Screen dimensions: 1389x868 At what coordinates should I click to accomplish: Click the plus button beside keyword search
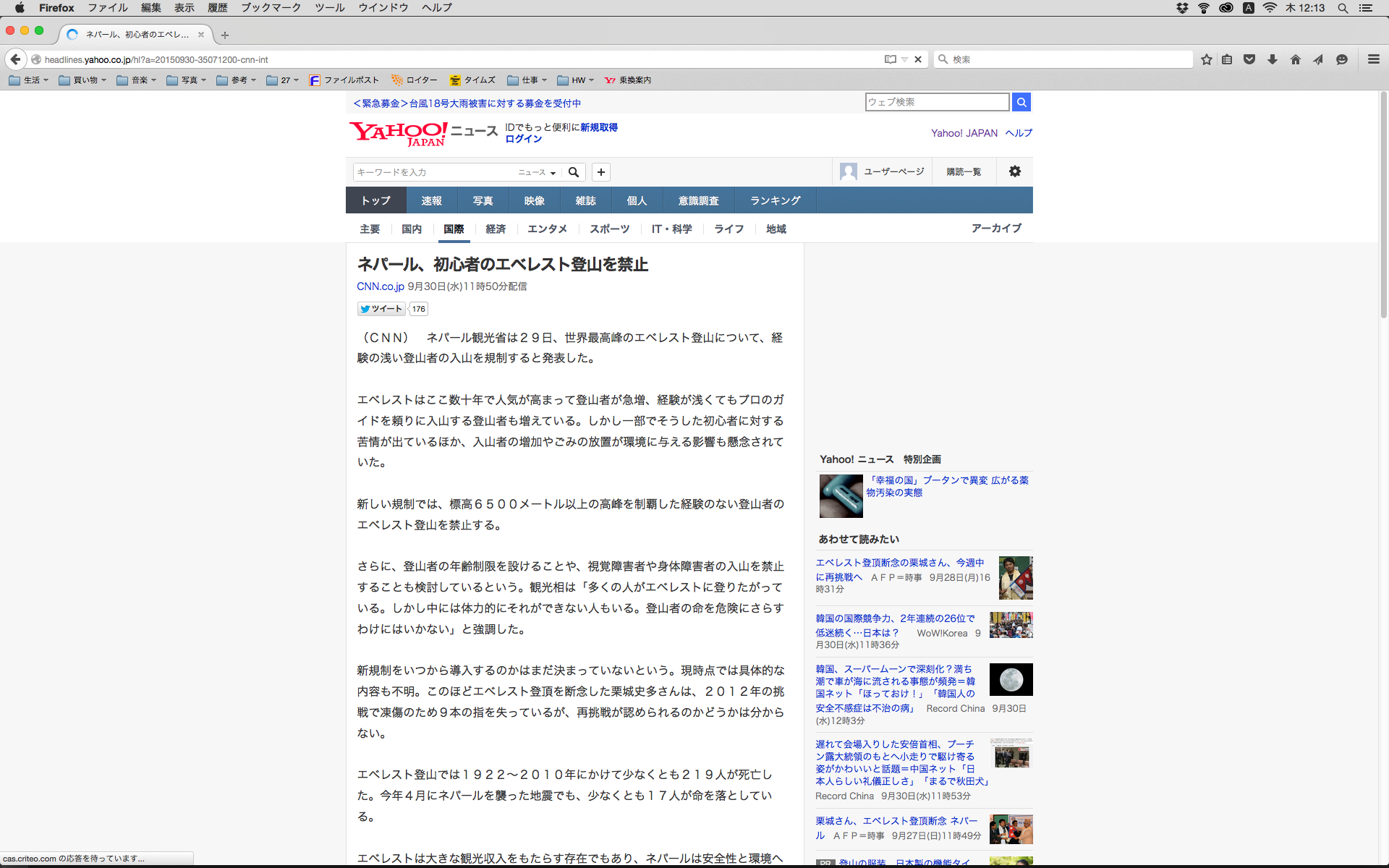pyautogui.click(x=600, y=172)
